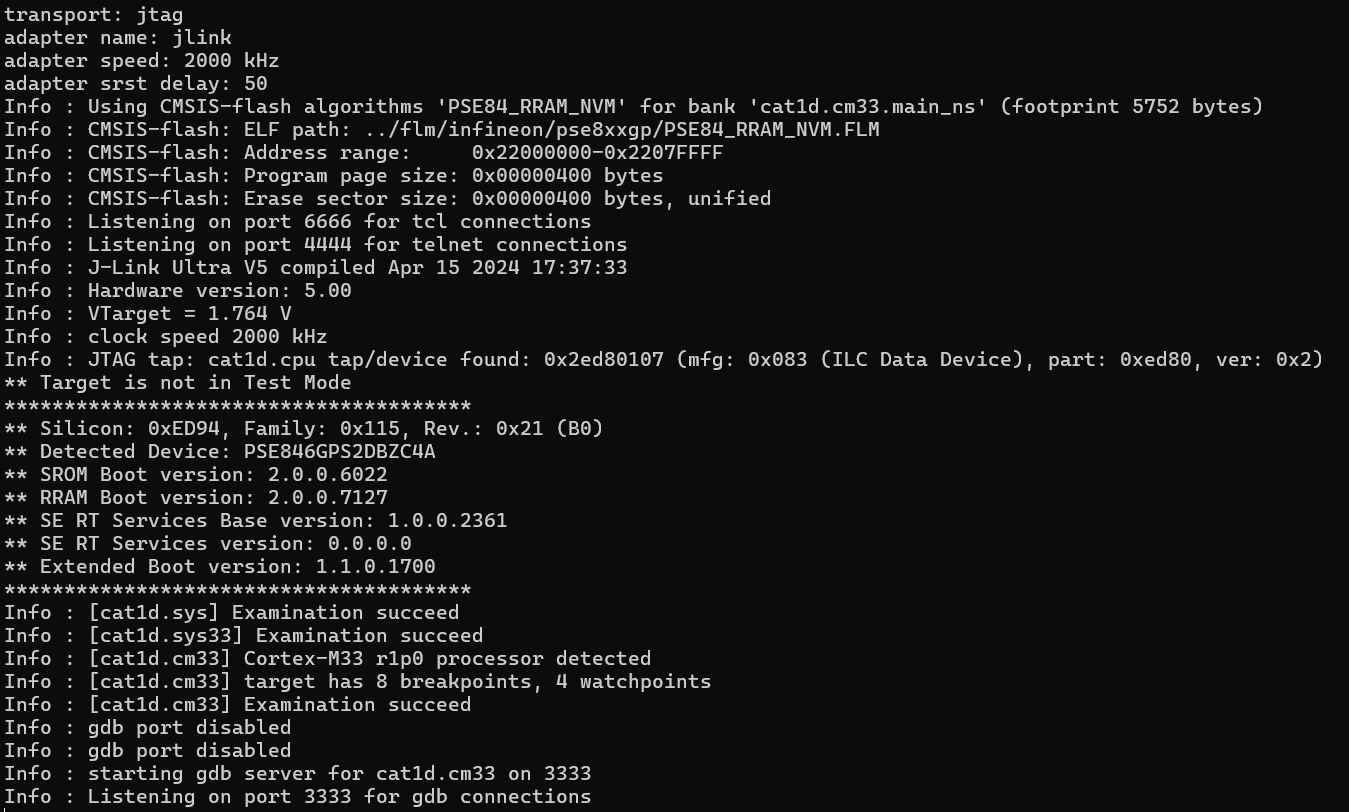
Task: Click the 'adapter name: jlink' text
Action: pos(104,38)
